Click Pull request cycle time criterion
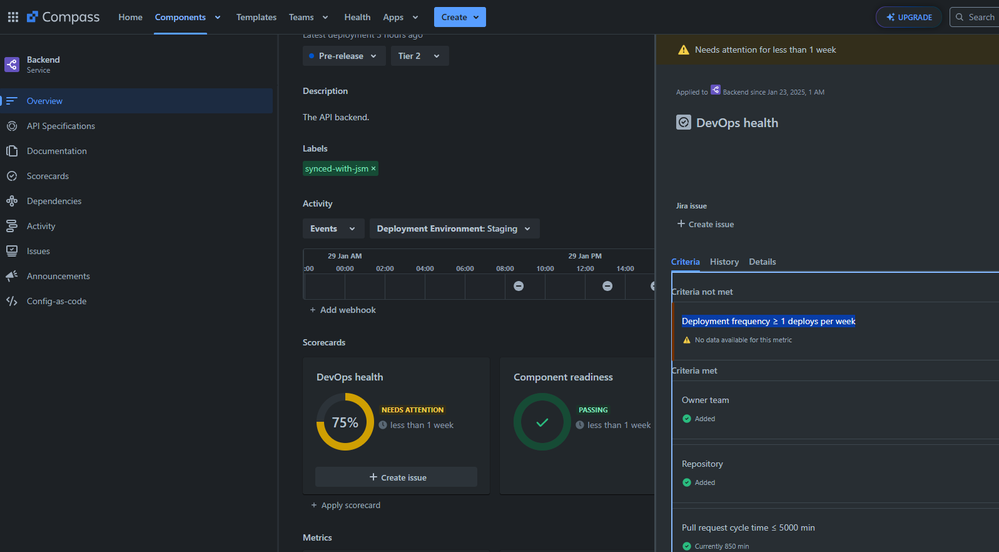Viewport: 999px width, 552px height. 748,528
